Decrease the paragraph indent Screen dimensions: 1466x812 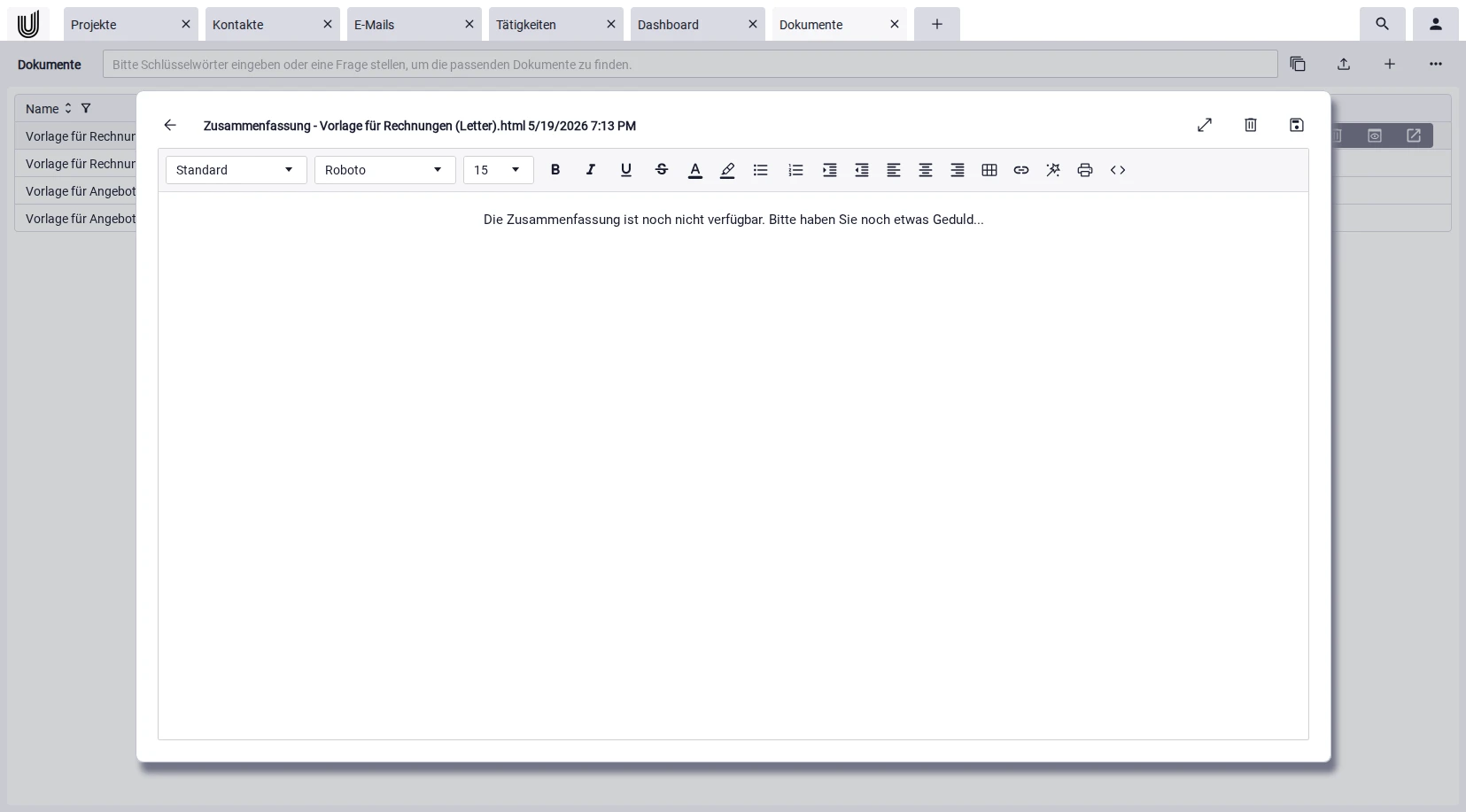tap(862, 170)
